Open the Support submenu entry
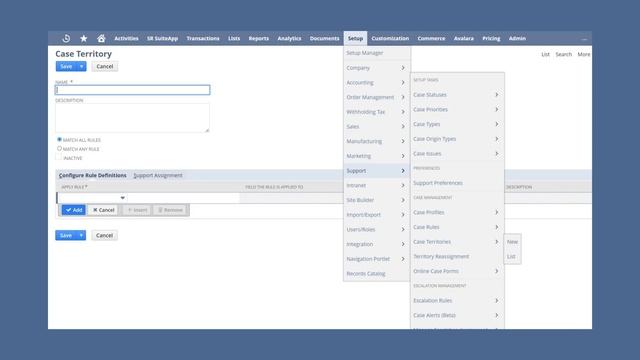 pos(376,171)
